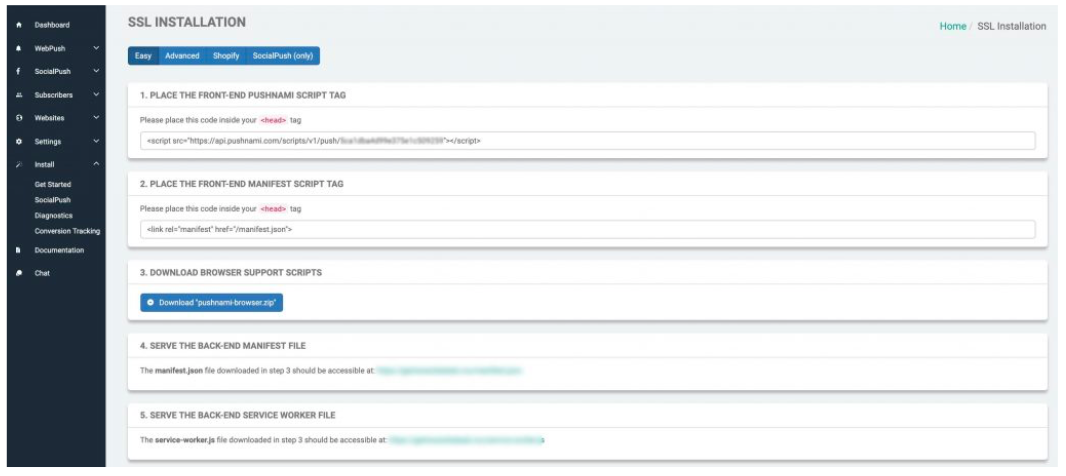
Task: Expand the Websites menu chevron
Action: click(x=96, y=118)
